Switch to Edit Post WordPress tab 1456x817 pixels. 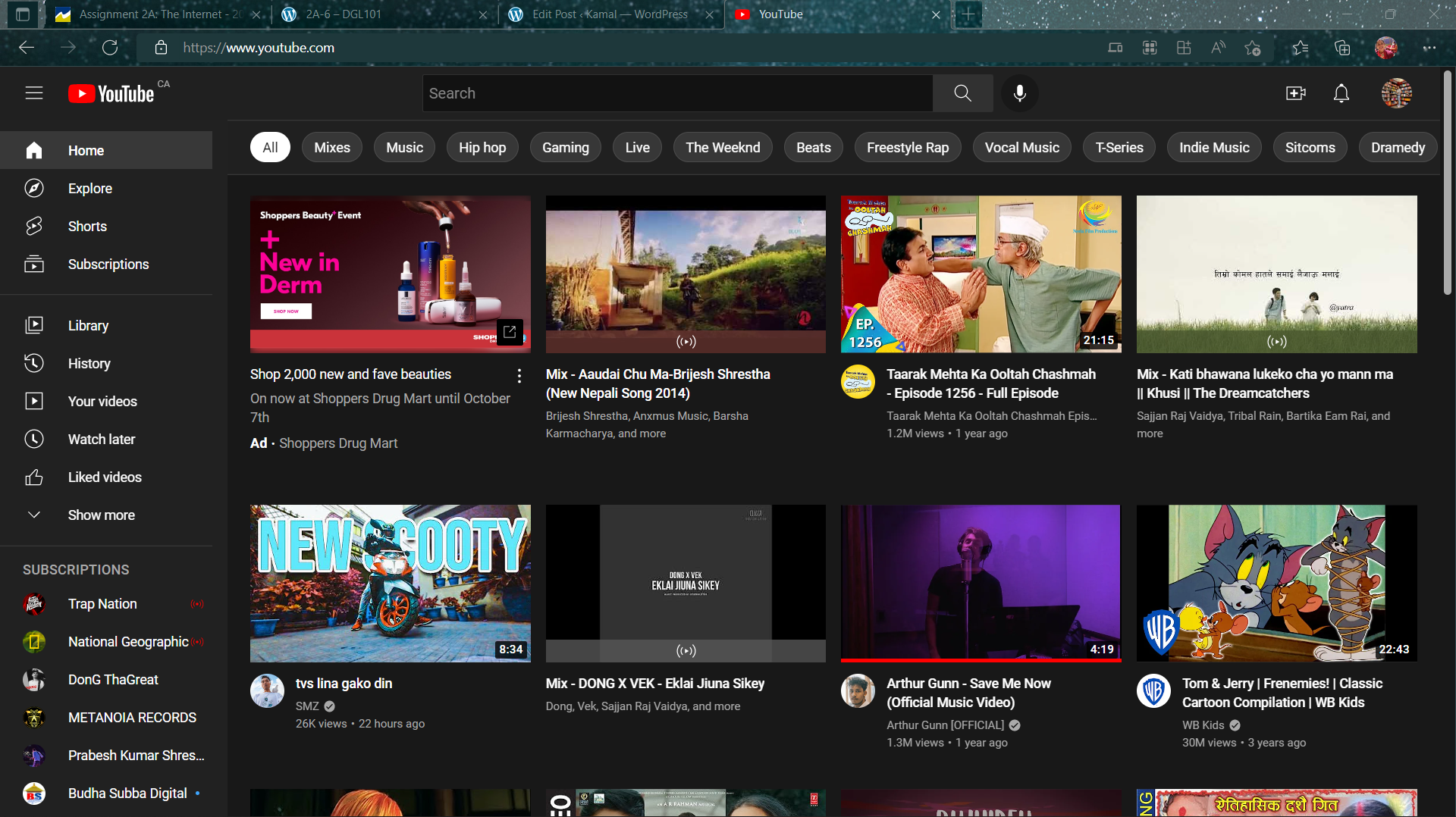[x=610, y=14]
